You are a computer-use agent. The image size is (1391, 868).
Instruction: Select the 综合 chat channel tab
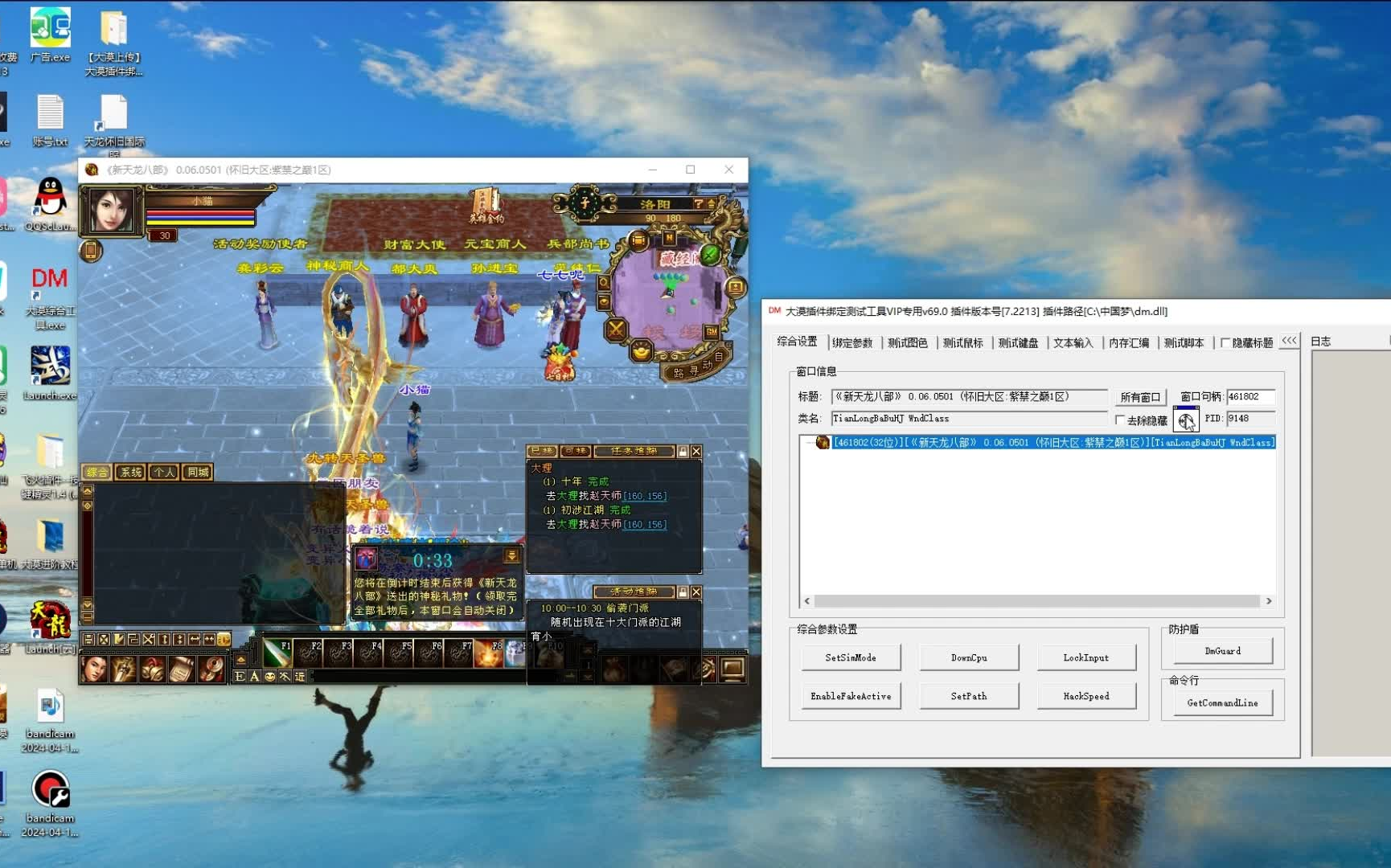pyautogui.click(x=97, y=473)
